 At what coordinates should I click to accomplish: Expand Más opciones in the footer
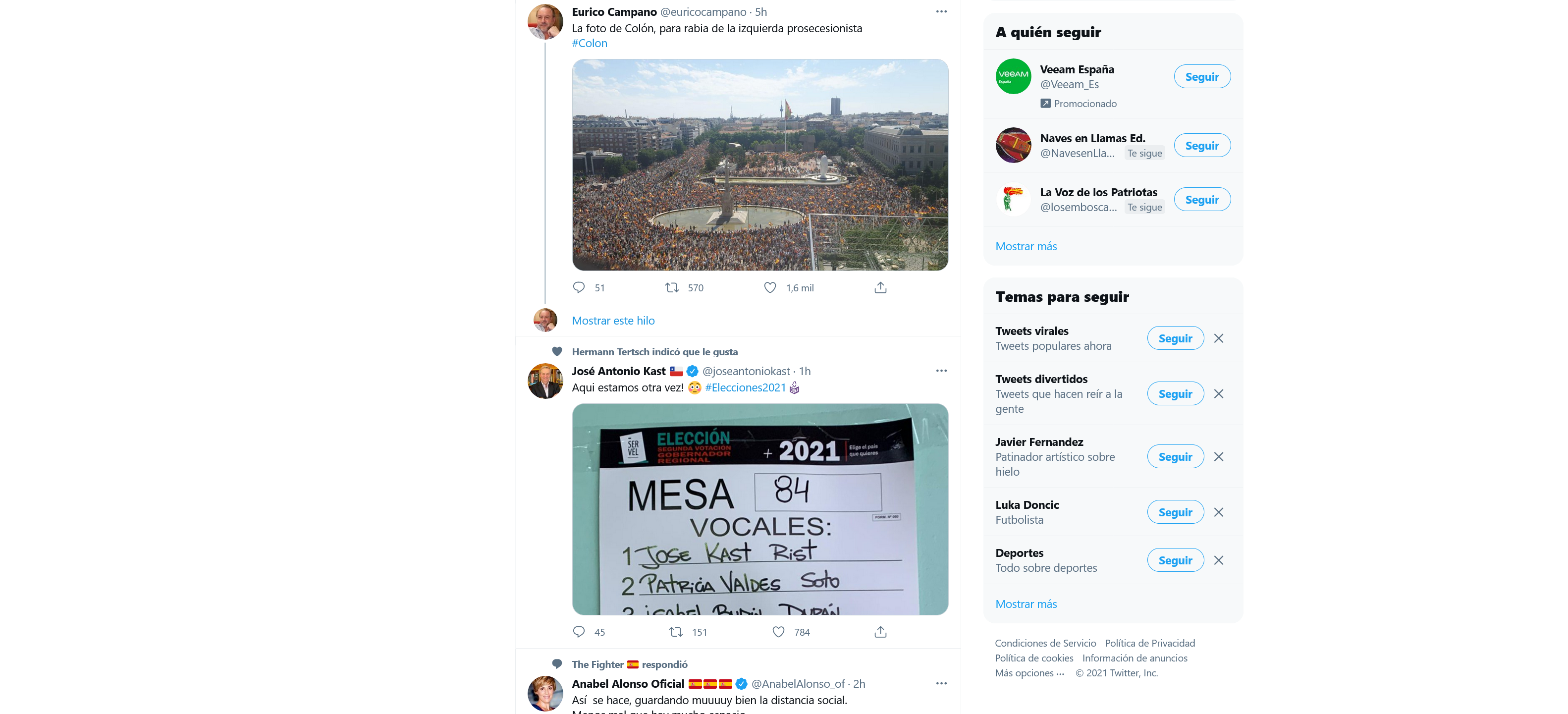(1029, 672)
